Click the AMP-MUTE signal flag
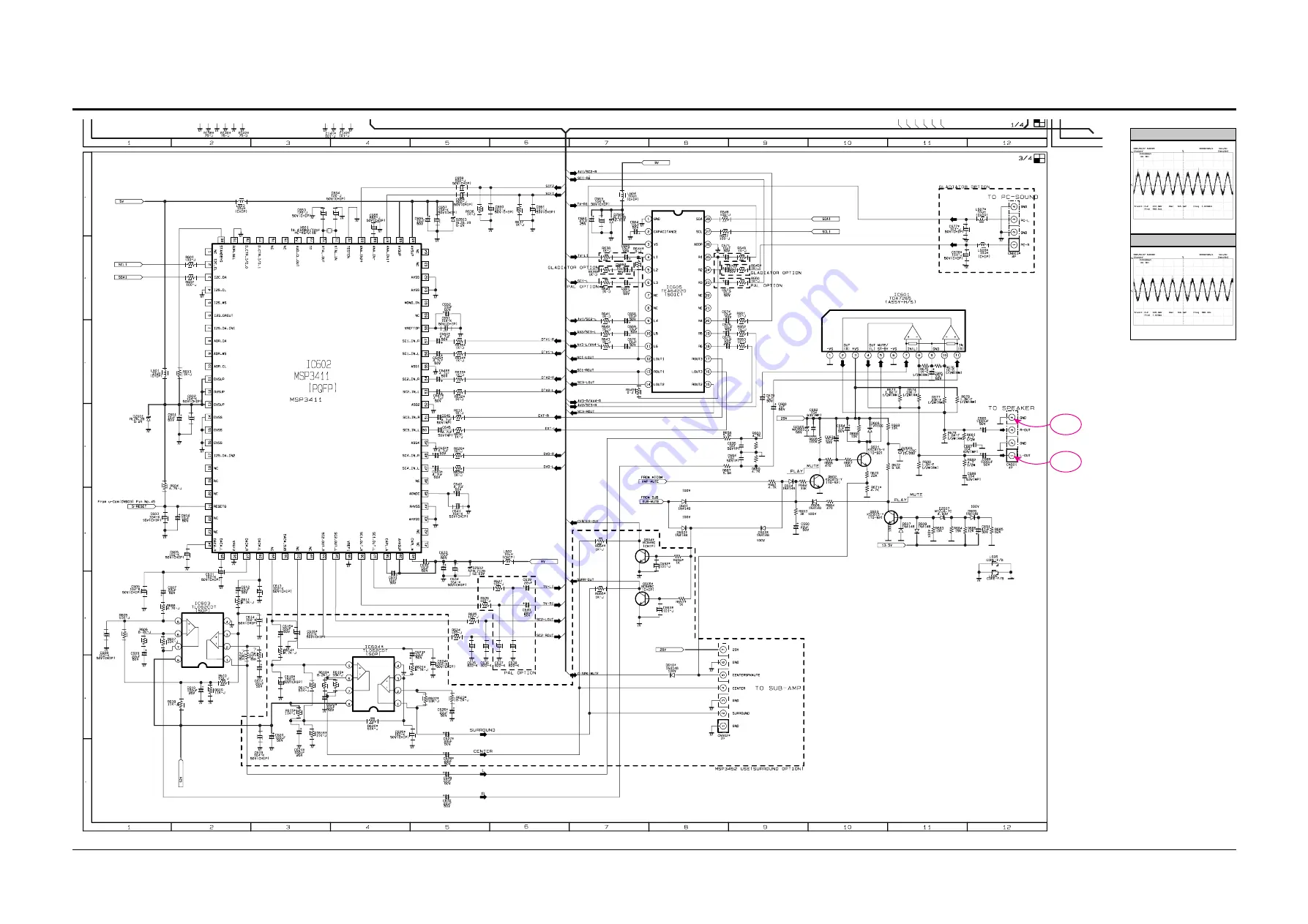The height and width of the screenshot is (924, 1308). click(x=654, y=481)
